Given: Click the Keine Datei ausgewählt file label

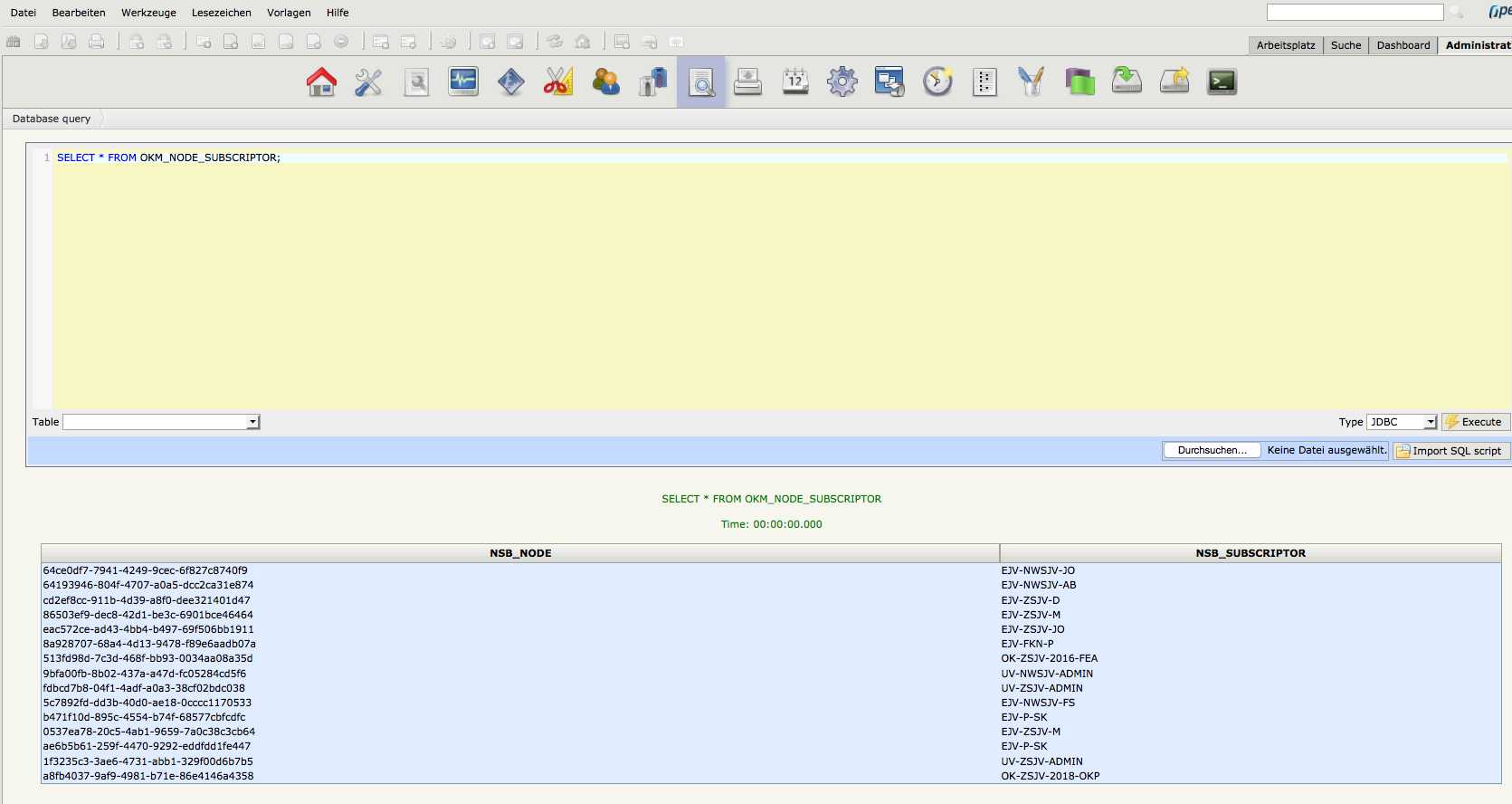Looking at the screenshot, I should 1327,450.
